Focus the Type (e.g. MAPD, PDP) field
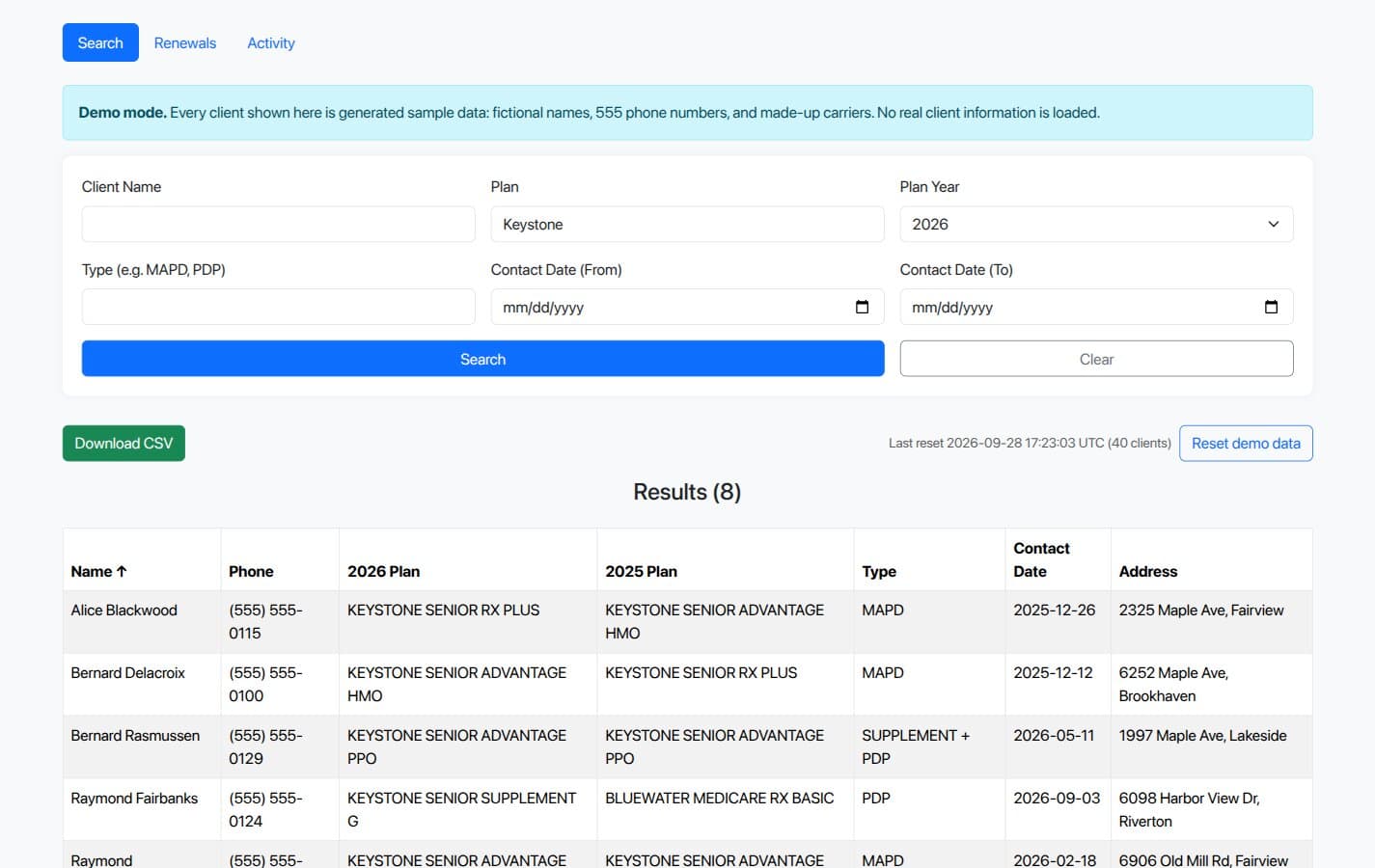The height and width of the screenshot is (868, 1375). coord(278,307)
